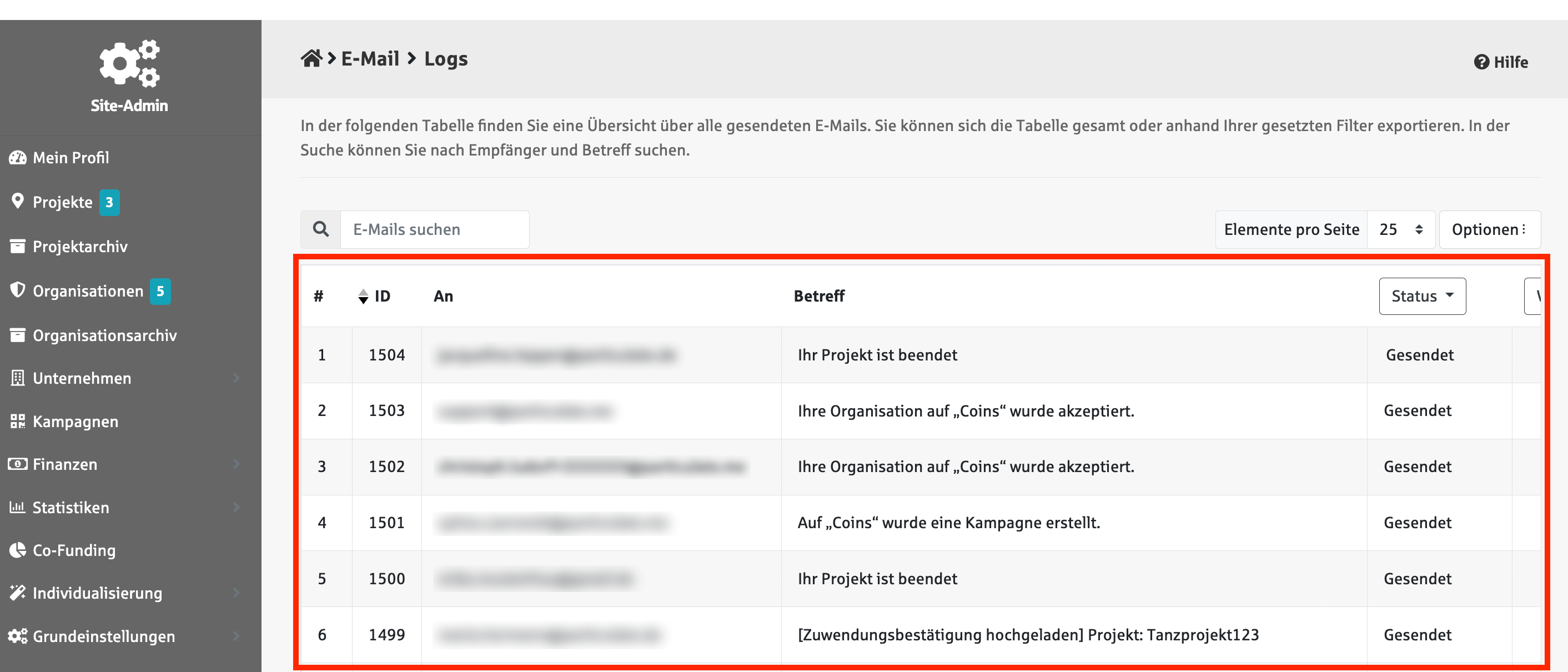
Task: Toggle sort order on ID column
Action: point(363,297)
